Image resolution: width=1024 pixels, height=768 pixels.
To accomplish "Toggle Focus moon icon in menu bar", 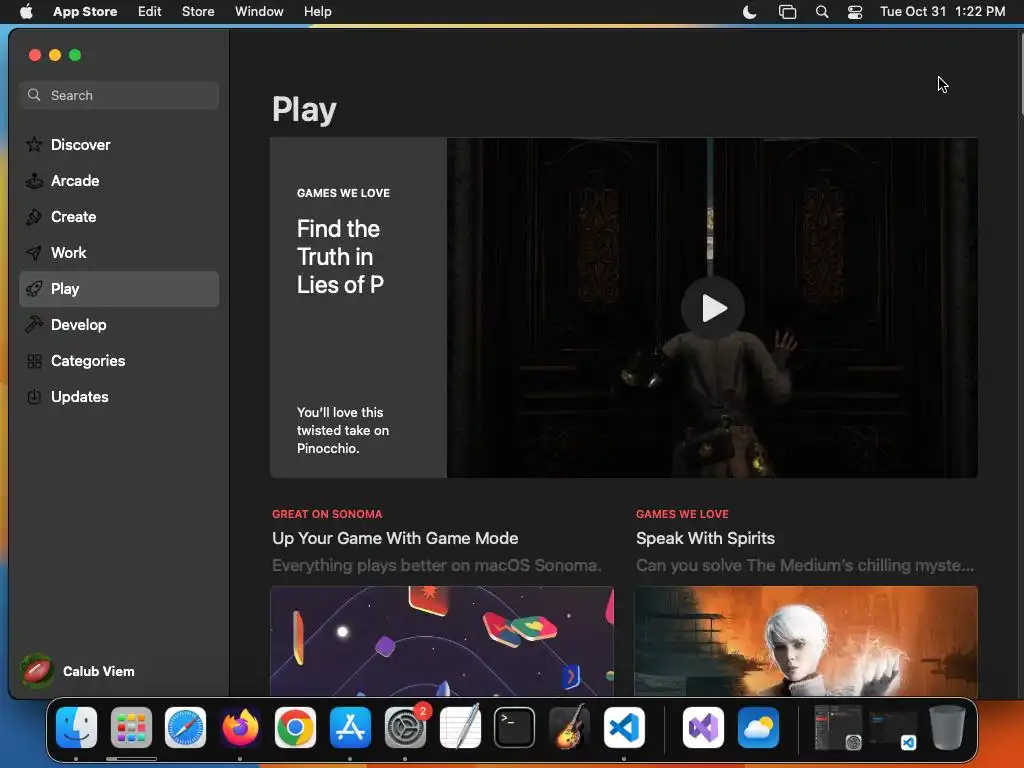I will (750, 12).
